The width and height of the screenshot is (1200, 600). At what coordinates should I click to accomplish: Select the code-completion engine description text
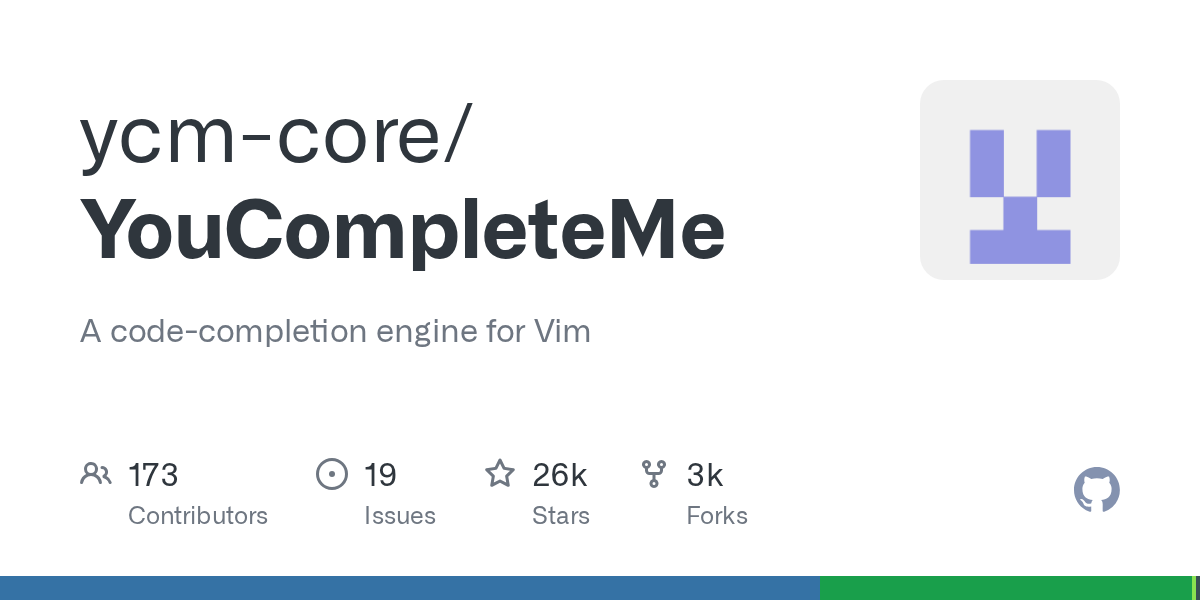pos(335,331)
